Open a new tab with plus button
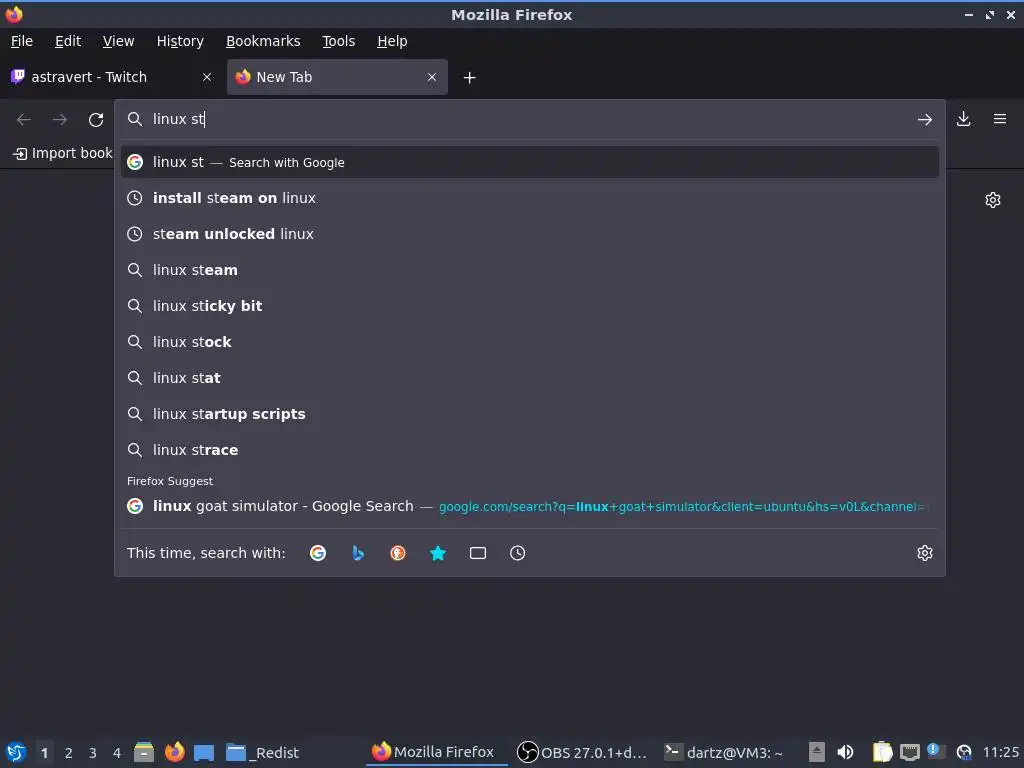This screenshot has height=768, width=1024. (470, 78)
